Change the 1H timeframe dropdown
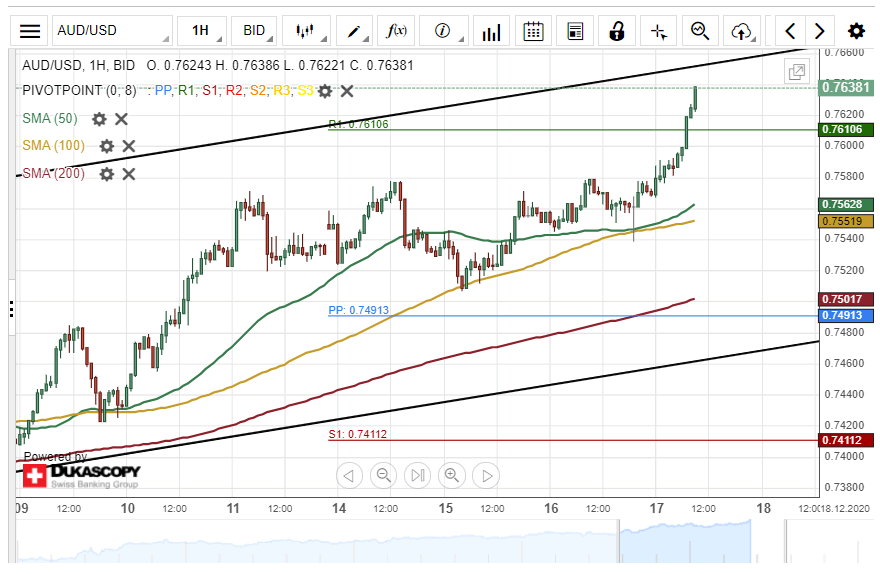 [x=202, y=31]
